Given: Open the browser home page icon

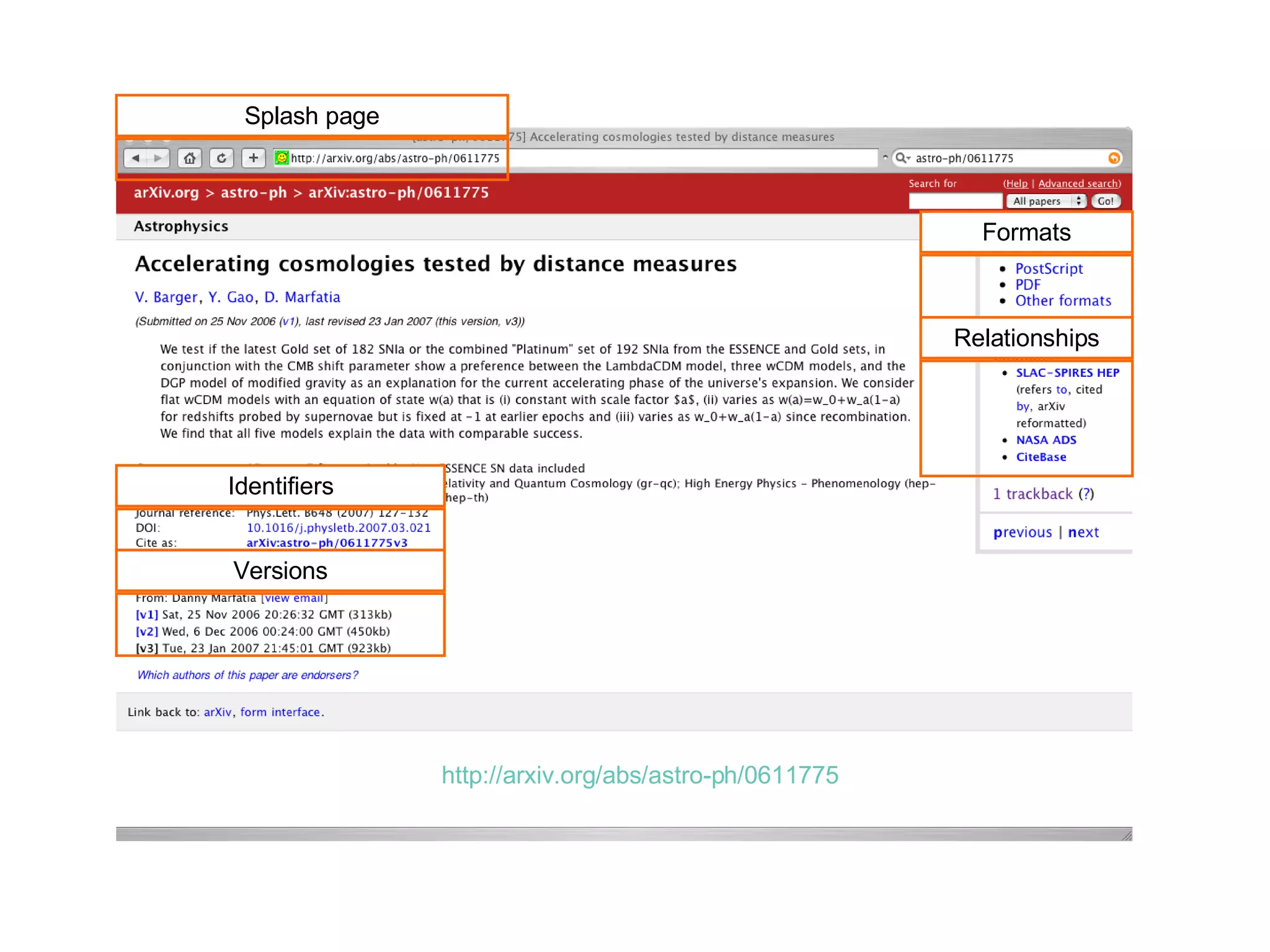Looking at the screenshot, I should tap(190, 158).
